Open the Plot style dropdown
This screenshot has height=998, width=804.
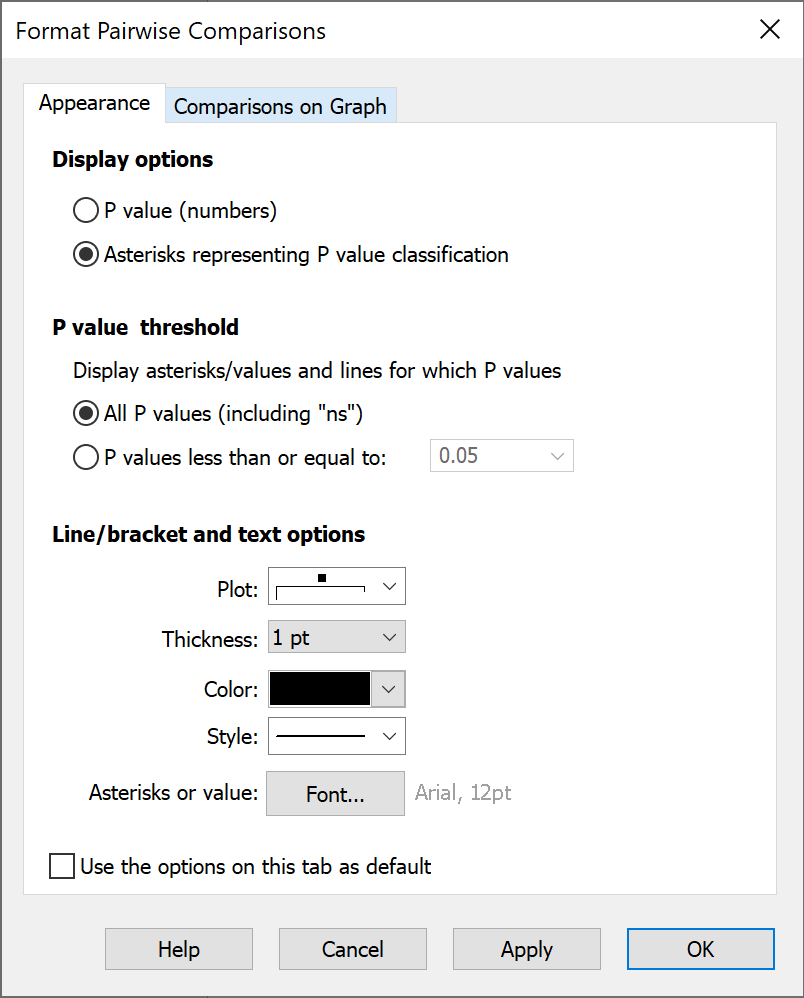coord(389,586)
